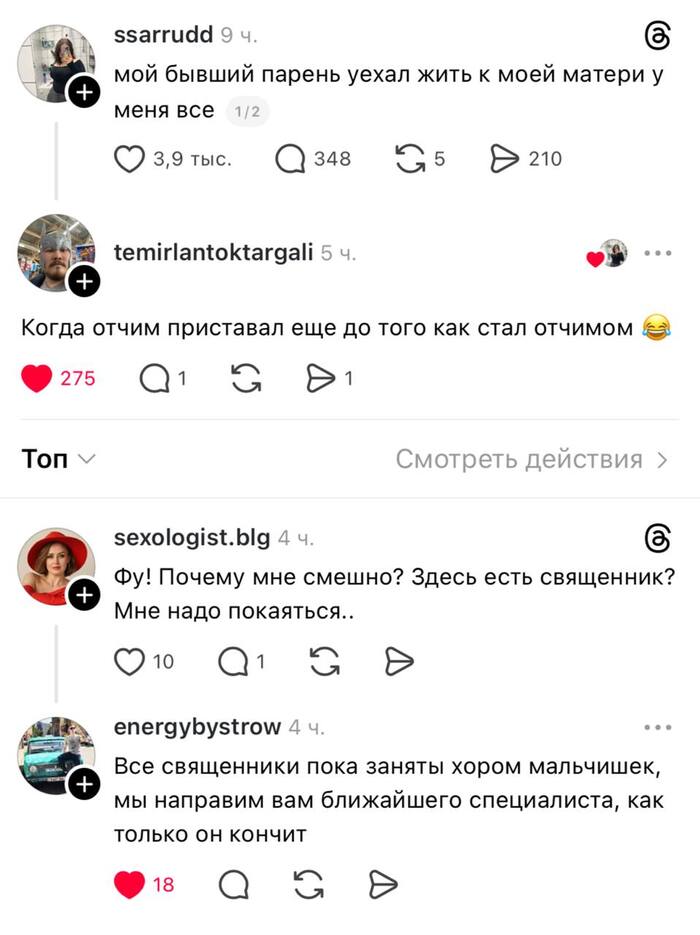Screen dimensions: 700x935
Task: Click the share arrow under sexologist.blg's comment
Action: pyautogui.click(x=398, y=661)
